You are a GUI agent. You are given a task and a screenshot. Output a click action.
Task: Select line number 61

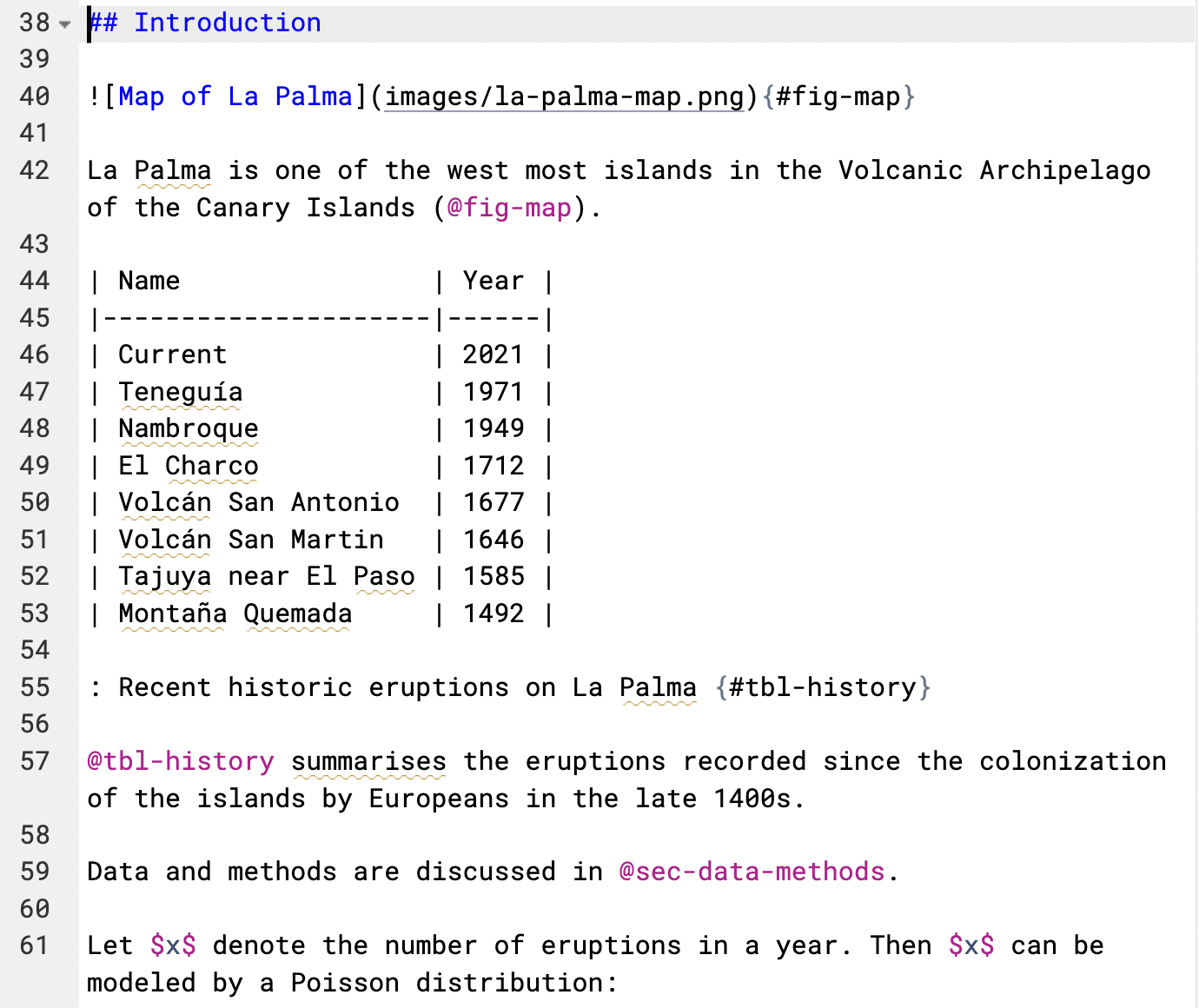(x=34, y=946)
